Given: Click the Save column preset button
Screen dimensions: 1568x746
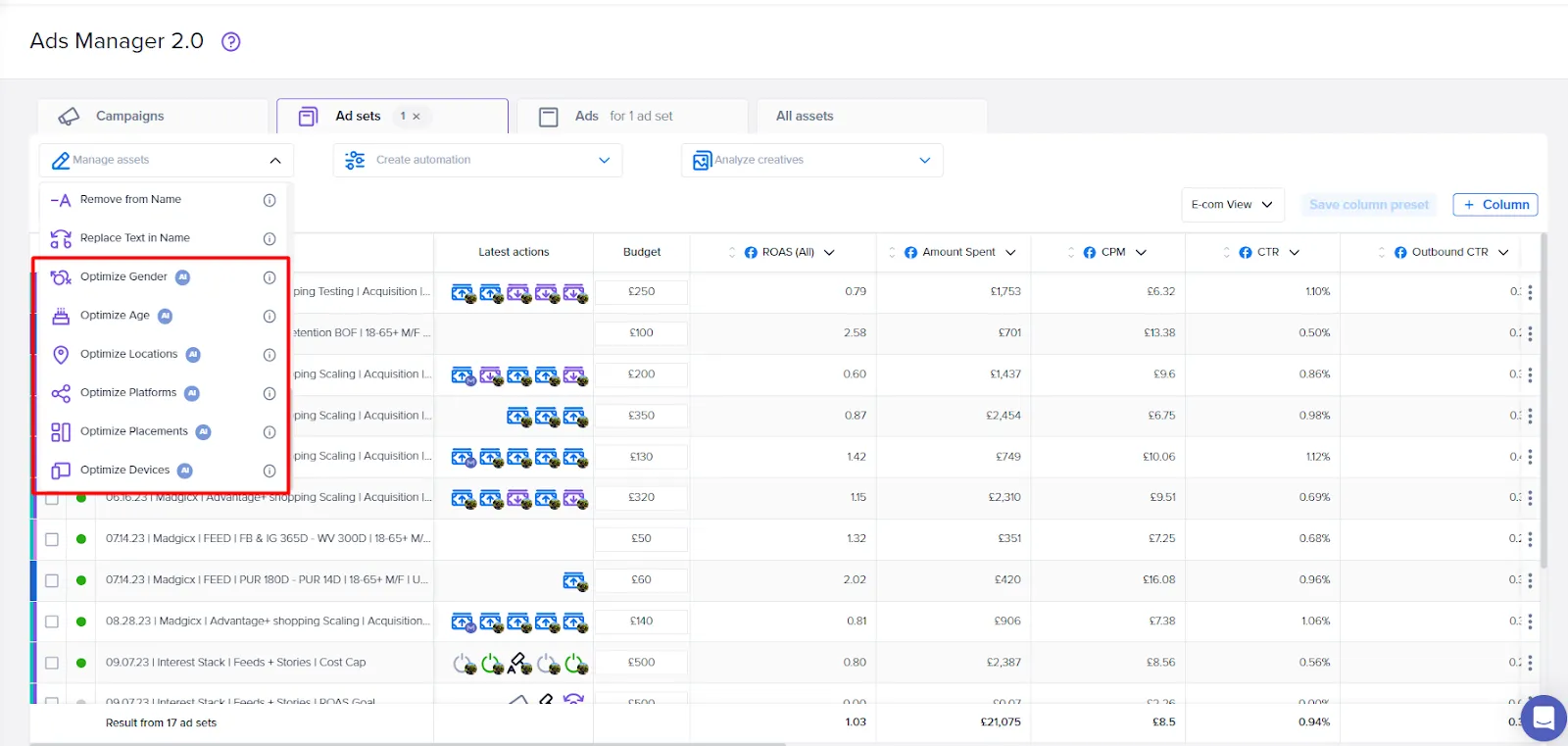Looking at the screenshot, I should click(x=1369, y=205).
